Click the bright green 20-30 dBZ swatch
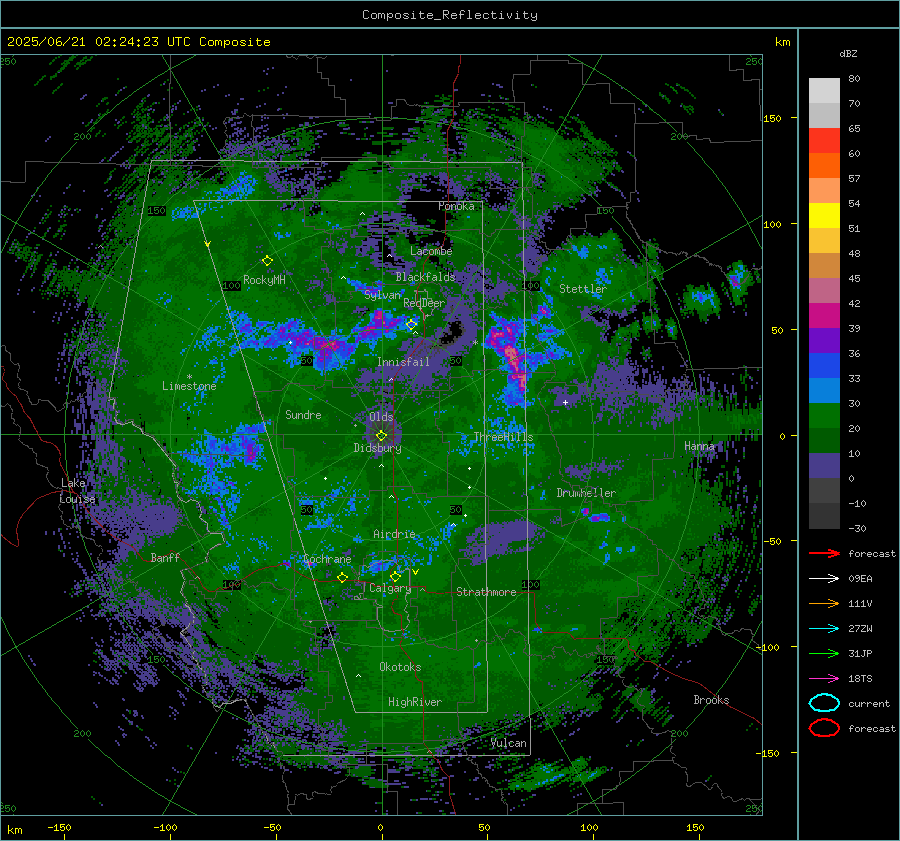900x841 pixels. [824, 416]
